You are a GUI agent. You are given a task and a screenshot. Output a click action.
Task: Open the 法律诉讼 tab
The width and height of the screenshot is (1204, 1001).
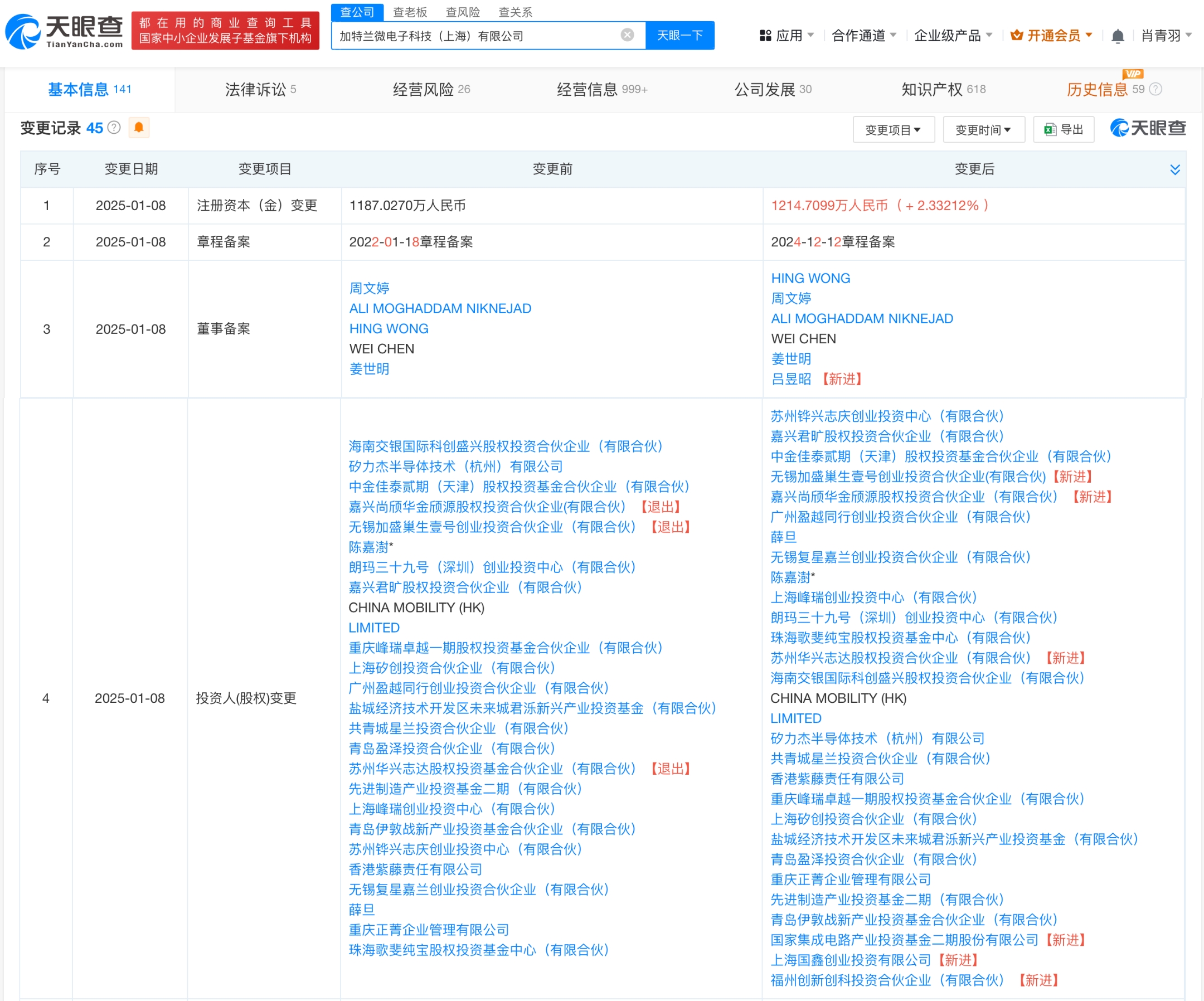tap(260, 89)
